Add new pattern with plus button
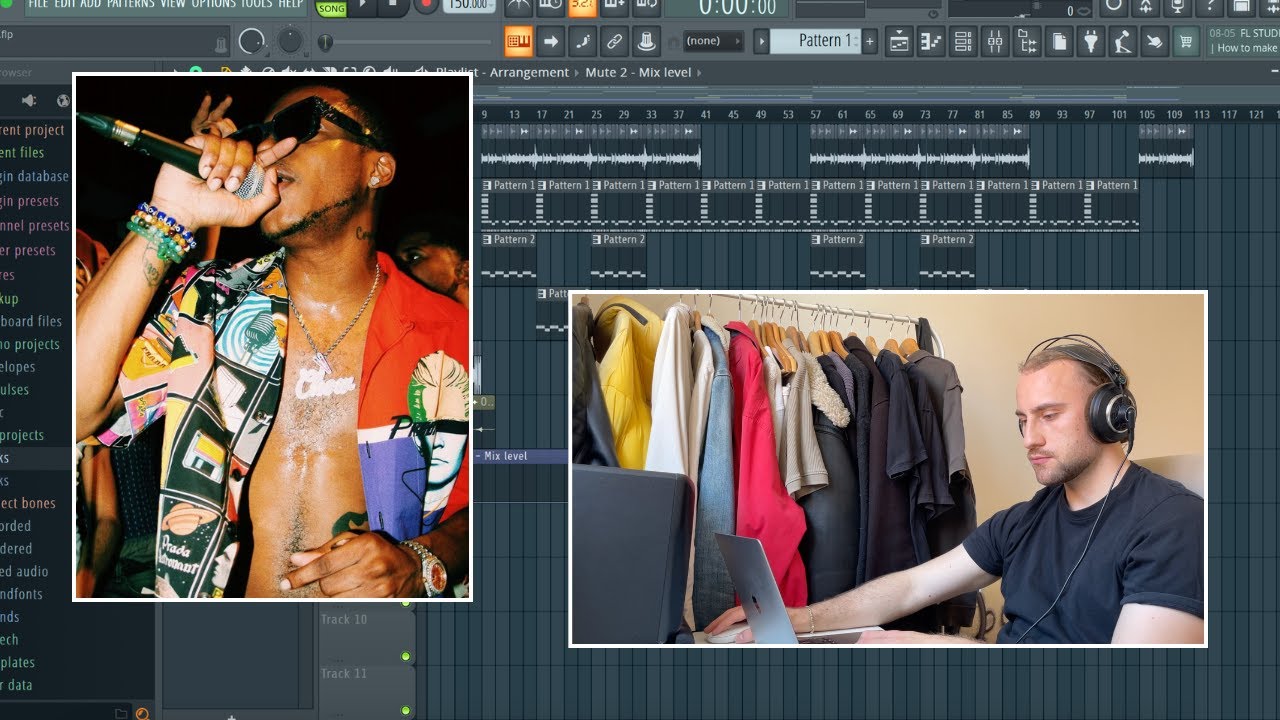This screenshot has height=720, width=1280. (870, 41)
